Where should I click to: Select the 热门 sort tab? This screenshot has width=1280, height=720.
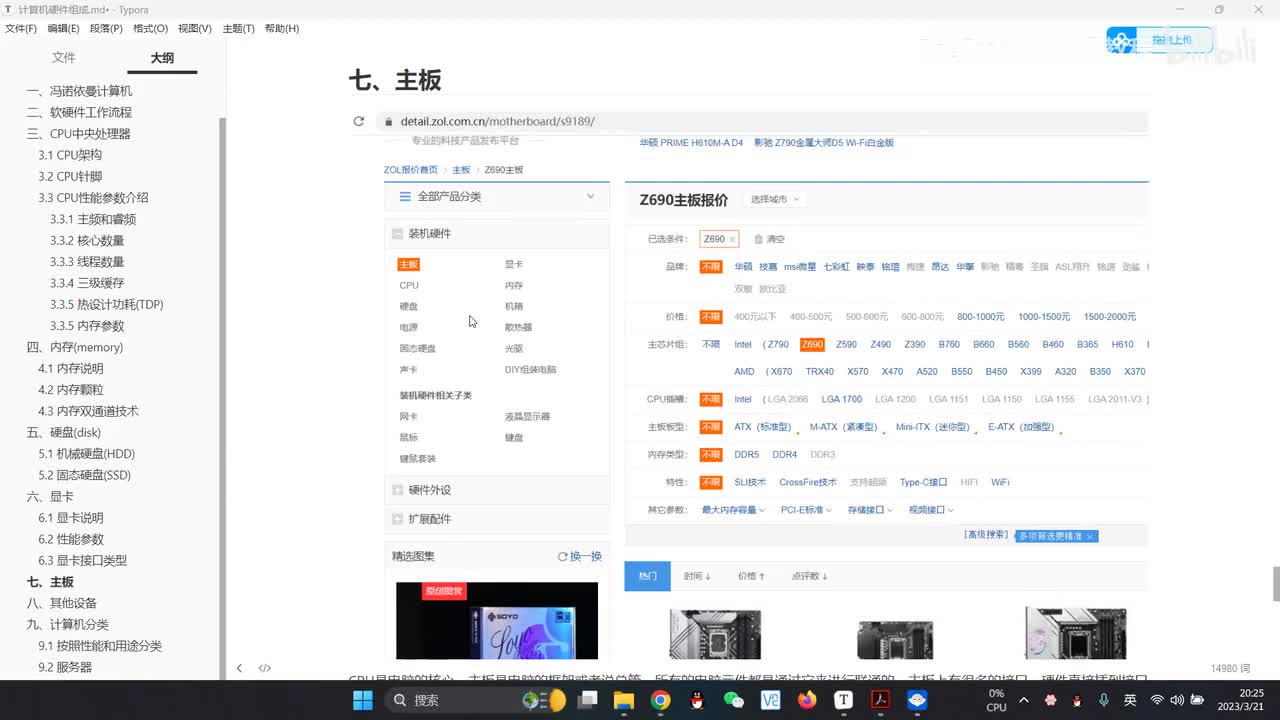[647, 576]
